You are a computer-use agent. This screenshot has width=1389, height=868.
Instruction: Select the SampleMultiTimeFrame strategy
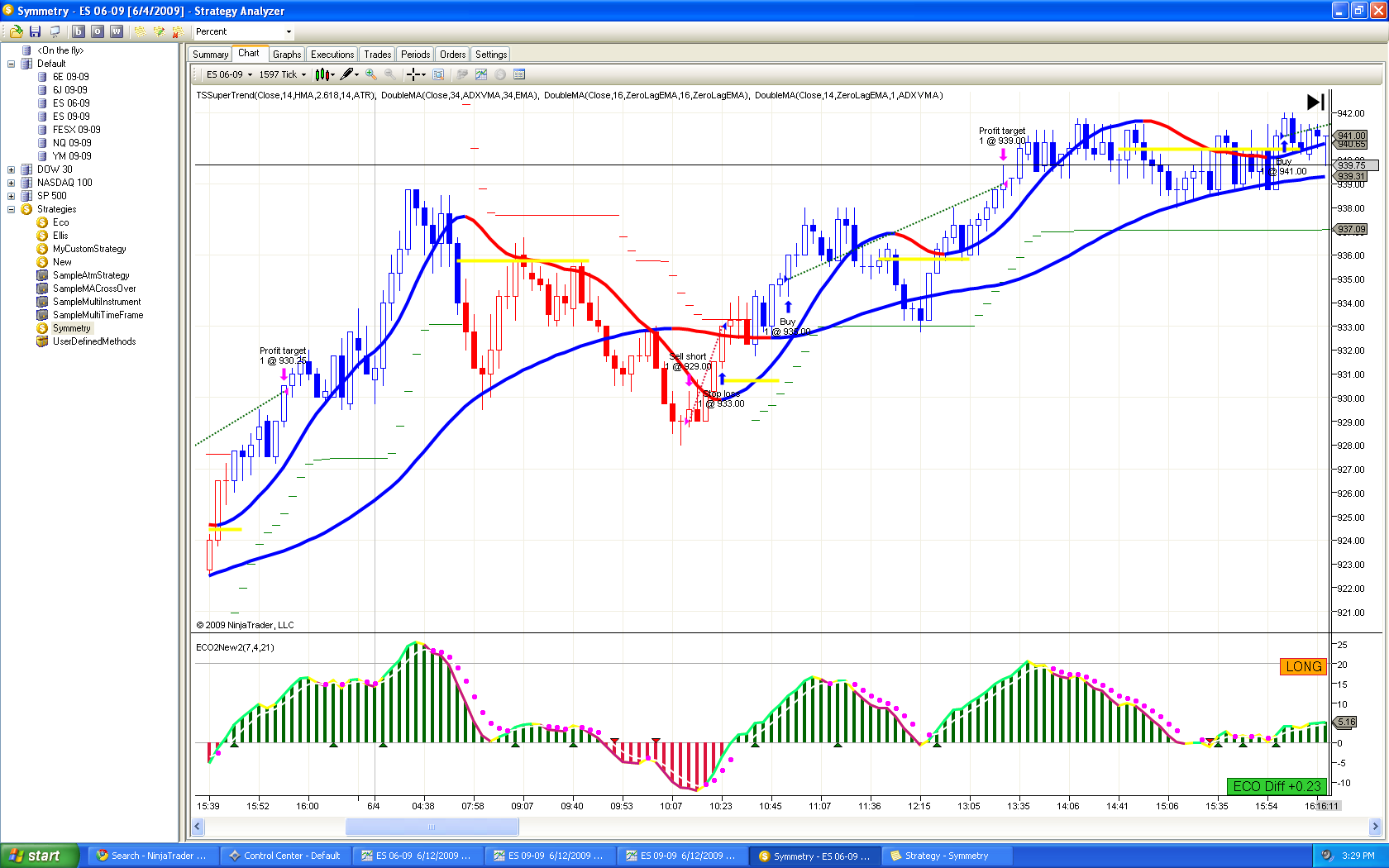pyautogui.click(x=98, y=315)
